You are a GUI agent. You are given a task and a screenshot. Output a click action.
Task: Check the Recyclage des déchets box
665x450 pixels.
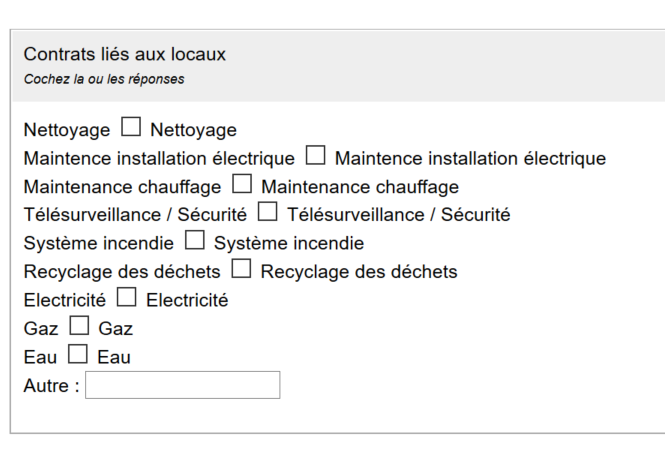point(241,269)
